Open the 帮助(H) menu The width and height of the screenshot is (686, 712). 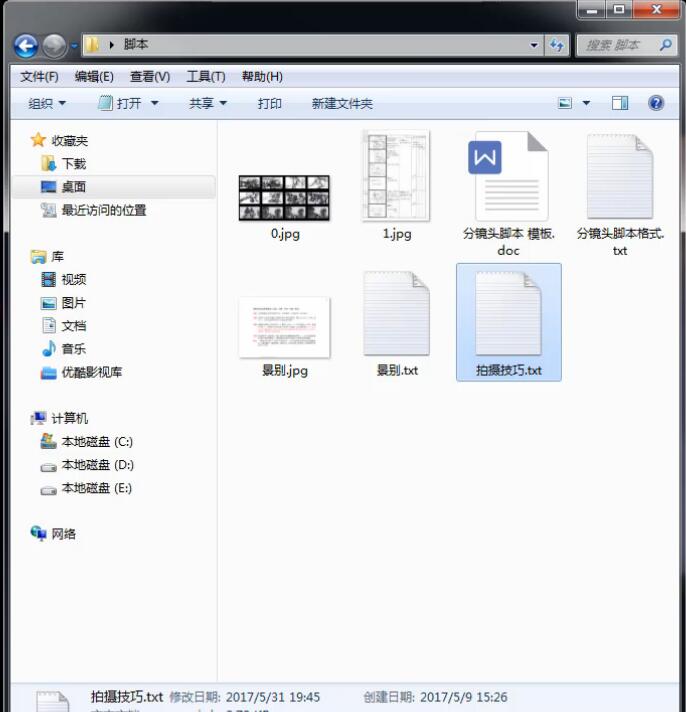point(262,77)
